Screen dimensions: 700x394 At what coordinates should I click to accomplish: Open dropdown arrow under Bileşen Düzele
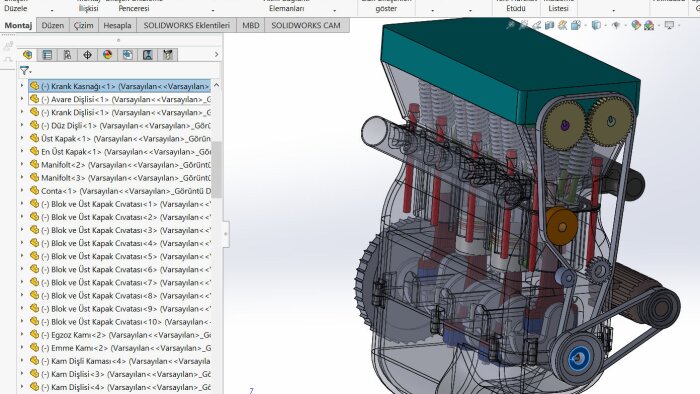pos(52,10)
